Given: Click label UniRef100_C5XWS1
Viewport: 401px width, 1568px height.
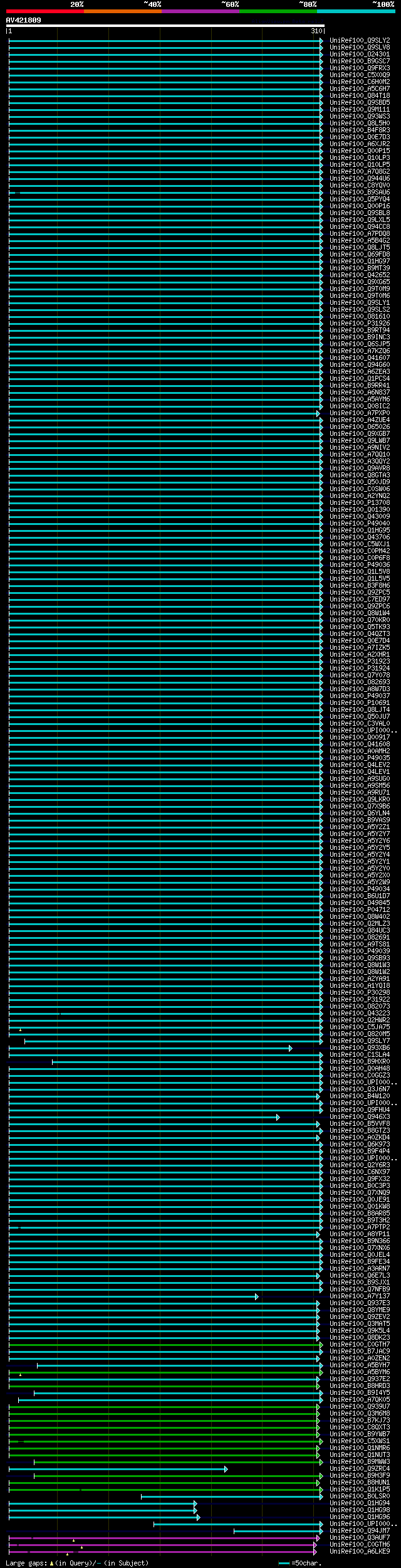Looking at the screenshot, I should pos(360,1441).
